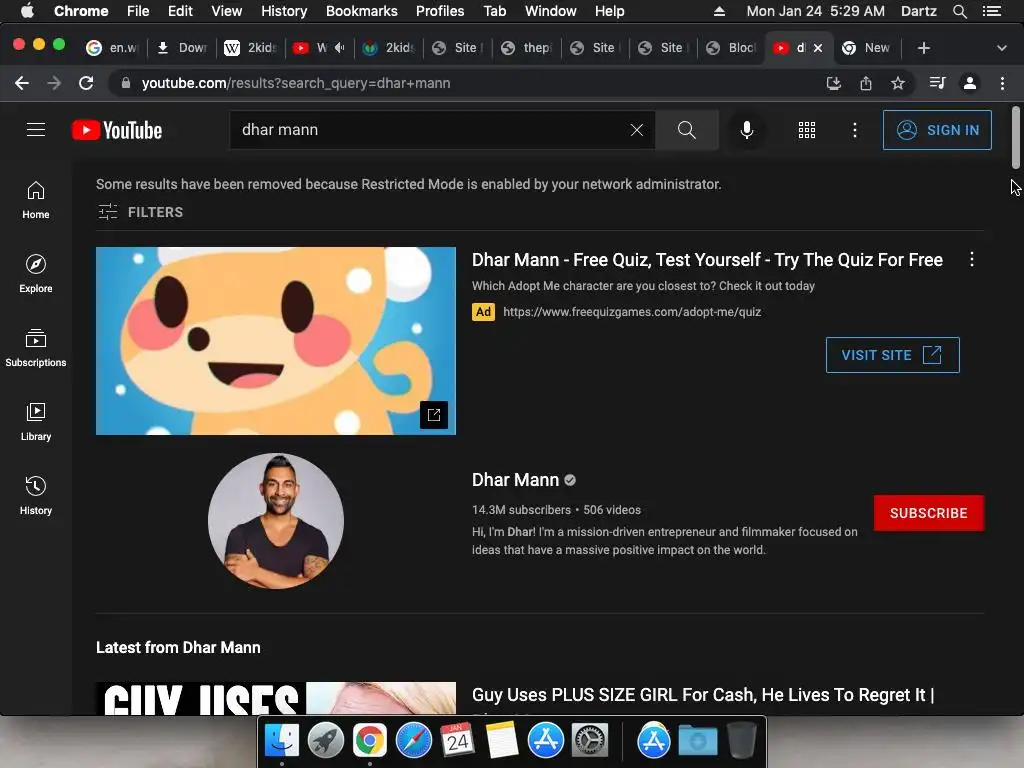Viewport: 1024px width, 768px height.
Task: Open the Dhar Mann channel title
Action: [x=515, y=480]
